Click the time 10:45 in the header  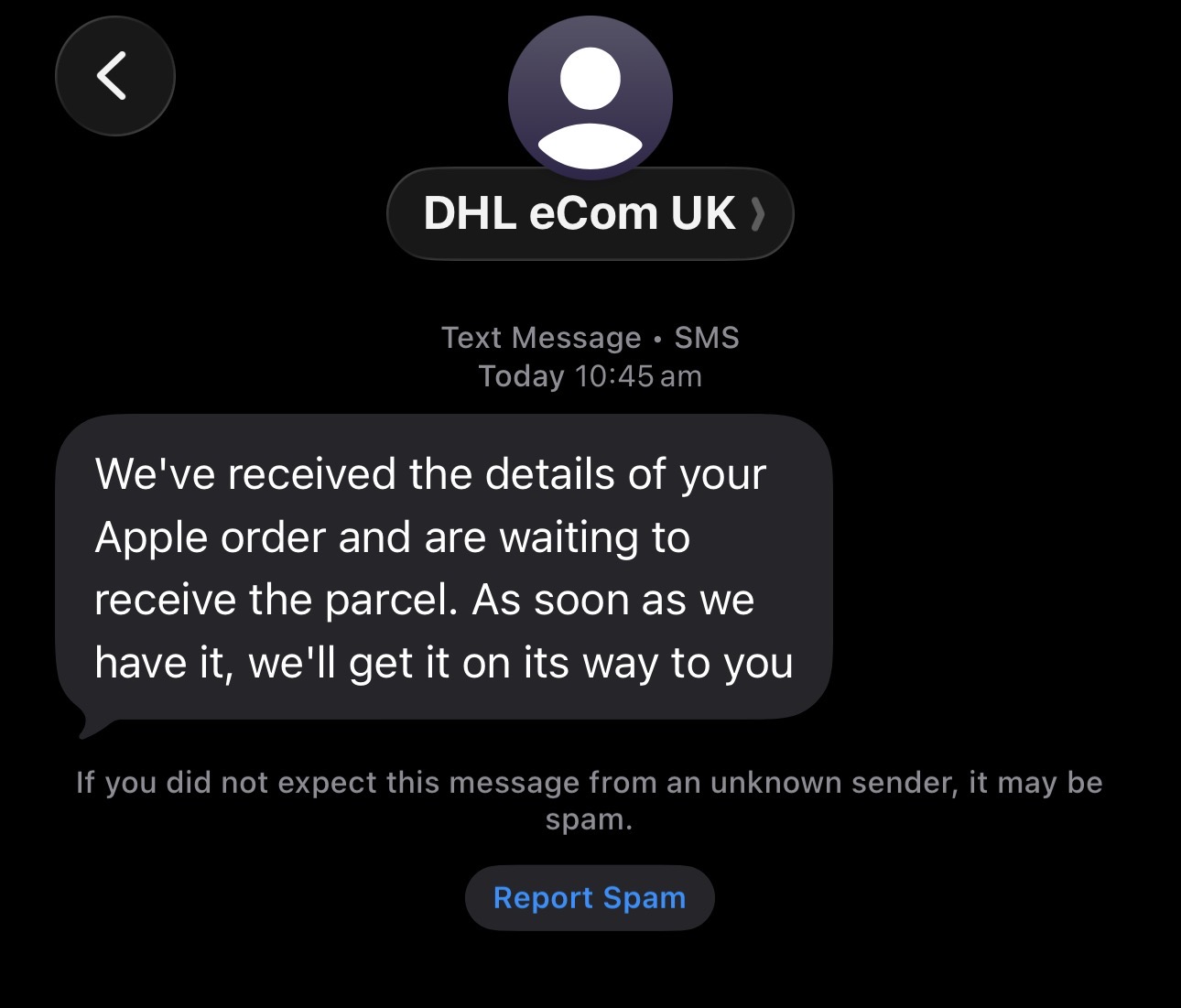pyautogui.click(x=614, y=376)
